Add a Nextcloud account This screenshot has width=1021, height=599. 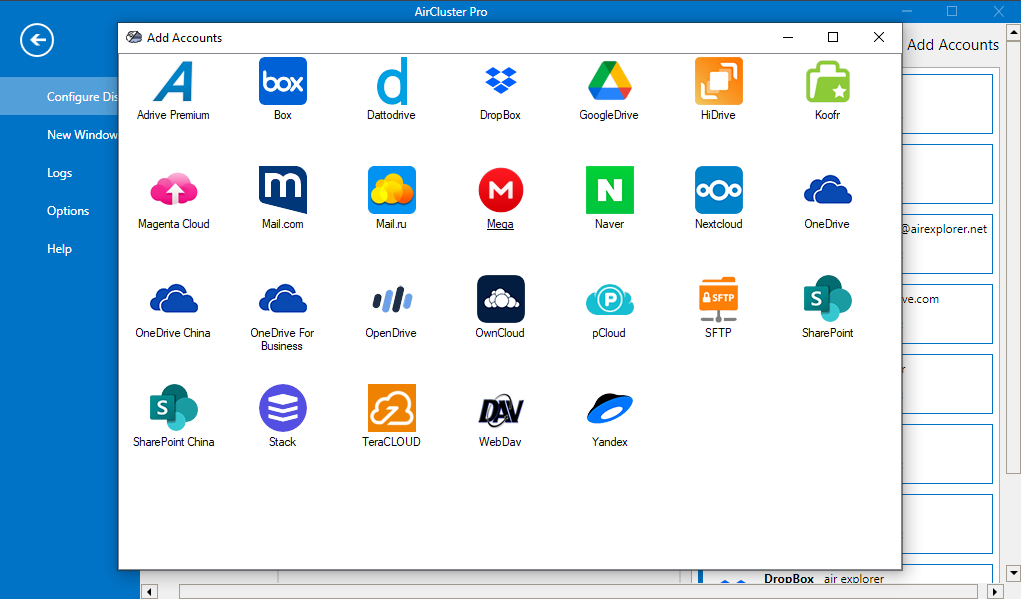pos(718,190)
